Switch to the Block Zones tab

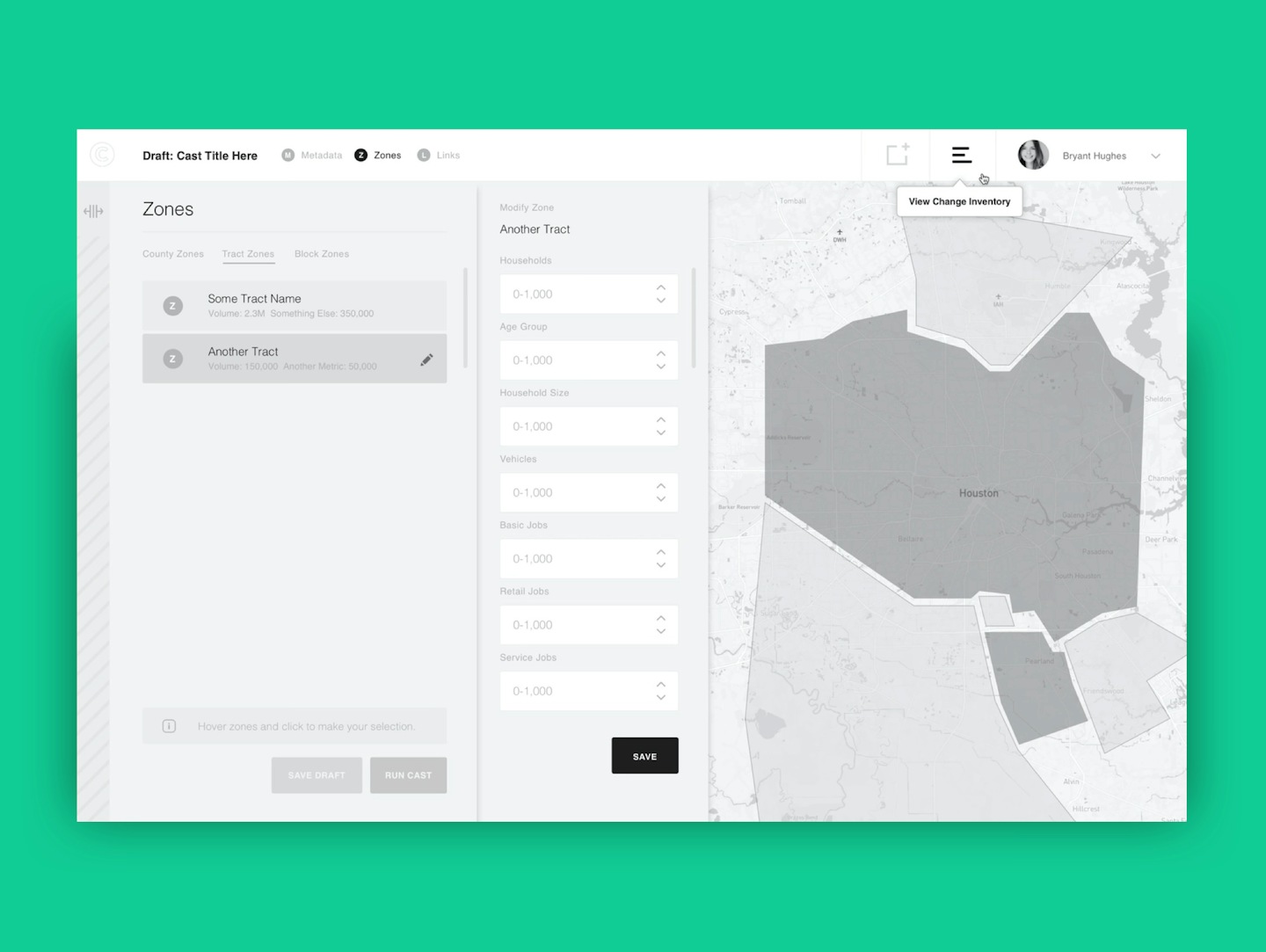click(x=321, y=254)
